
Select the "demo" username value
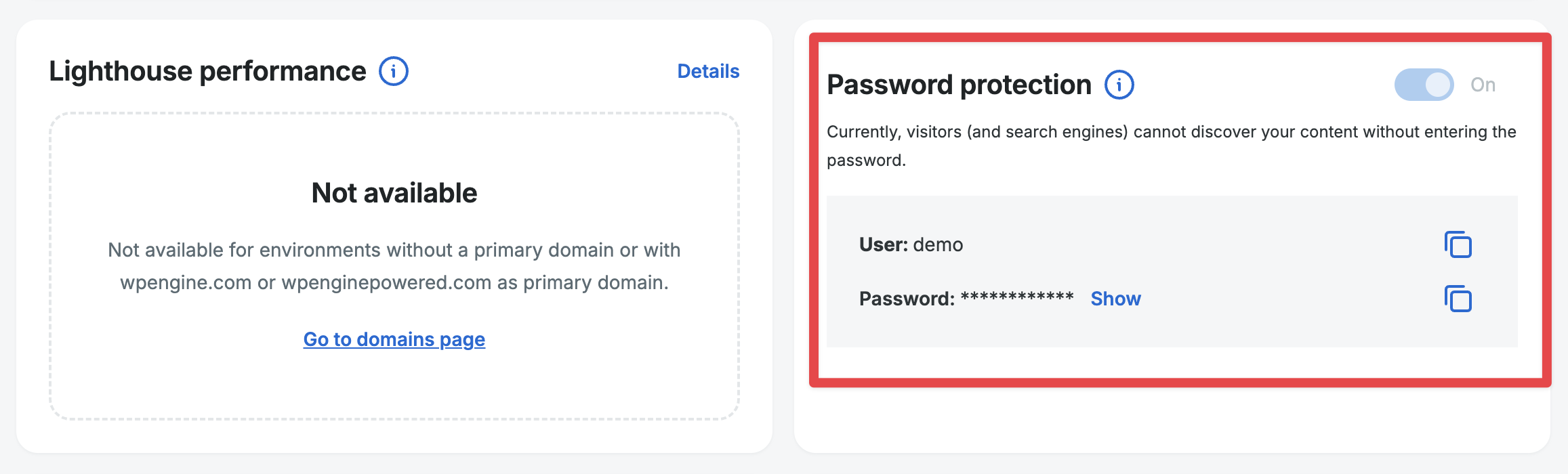pos(938,244)
